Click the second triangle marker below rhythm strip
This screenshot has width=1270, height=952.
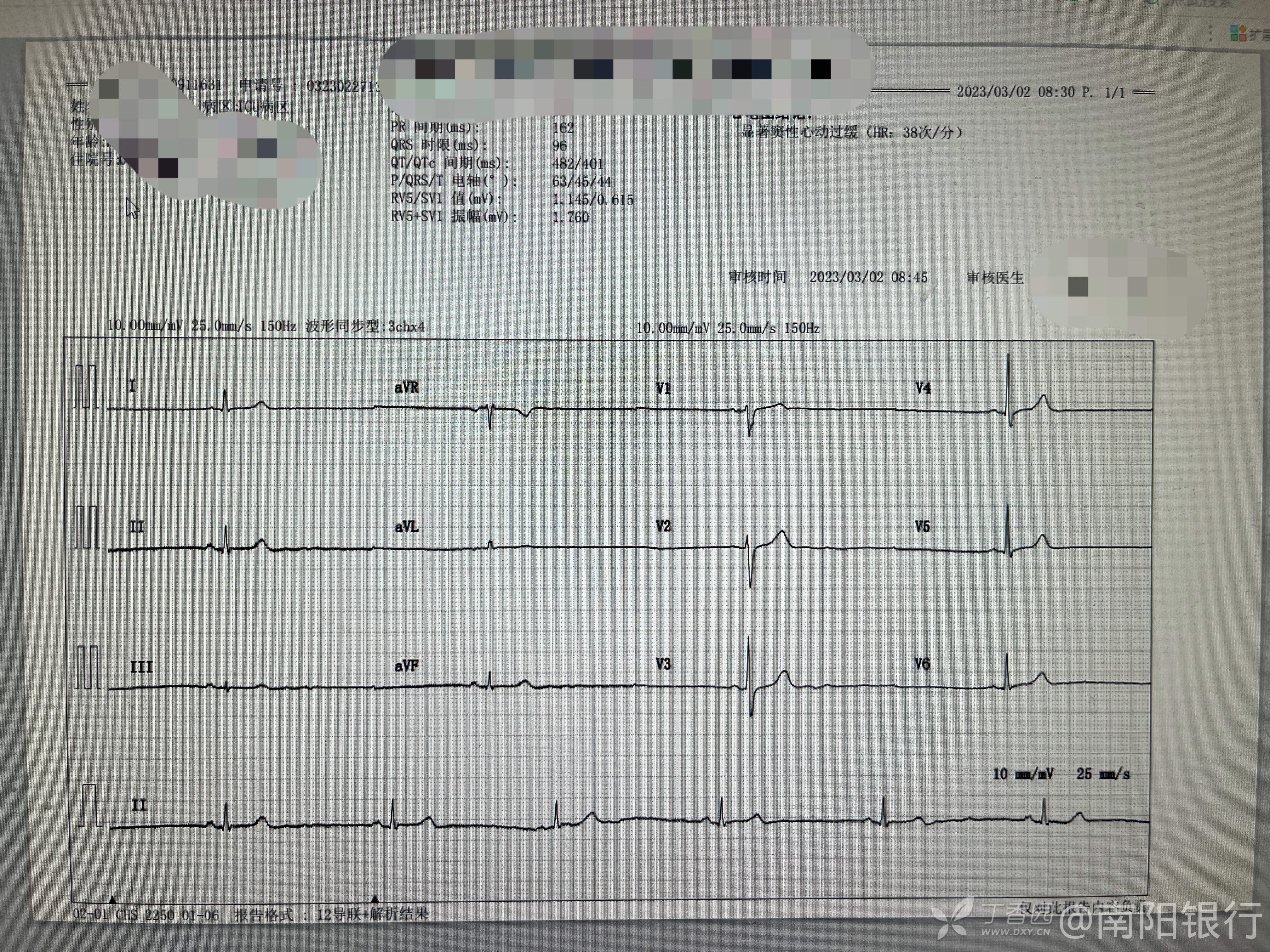pyautogui.click(x=374, y=898)
